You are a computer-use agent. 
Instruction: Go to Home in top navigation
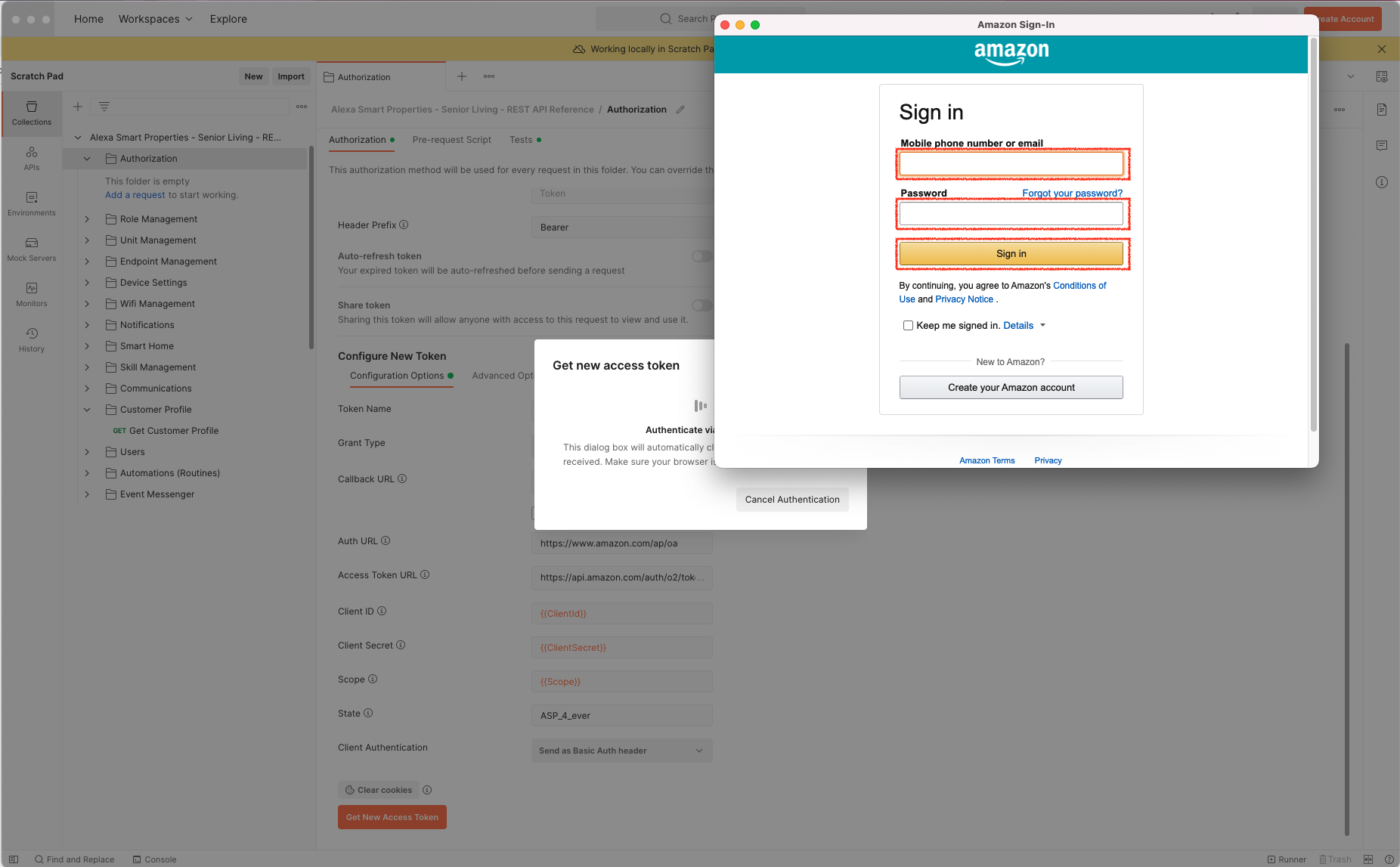point(88,19)
